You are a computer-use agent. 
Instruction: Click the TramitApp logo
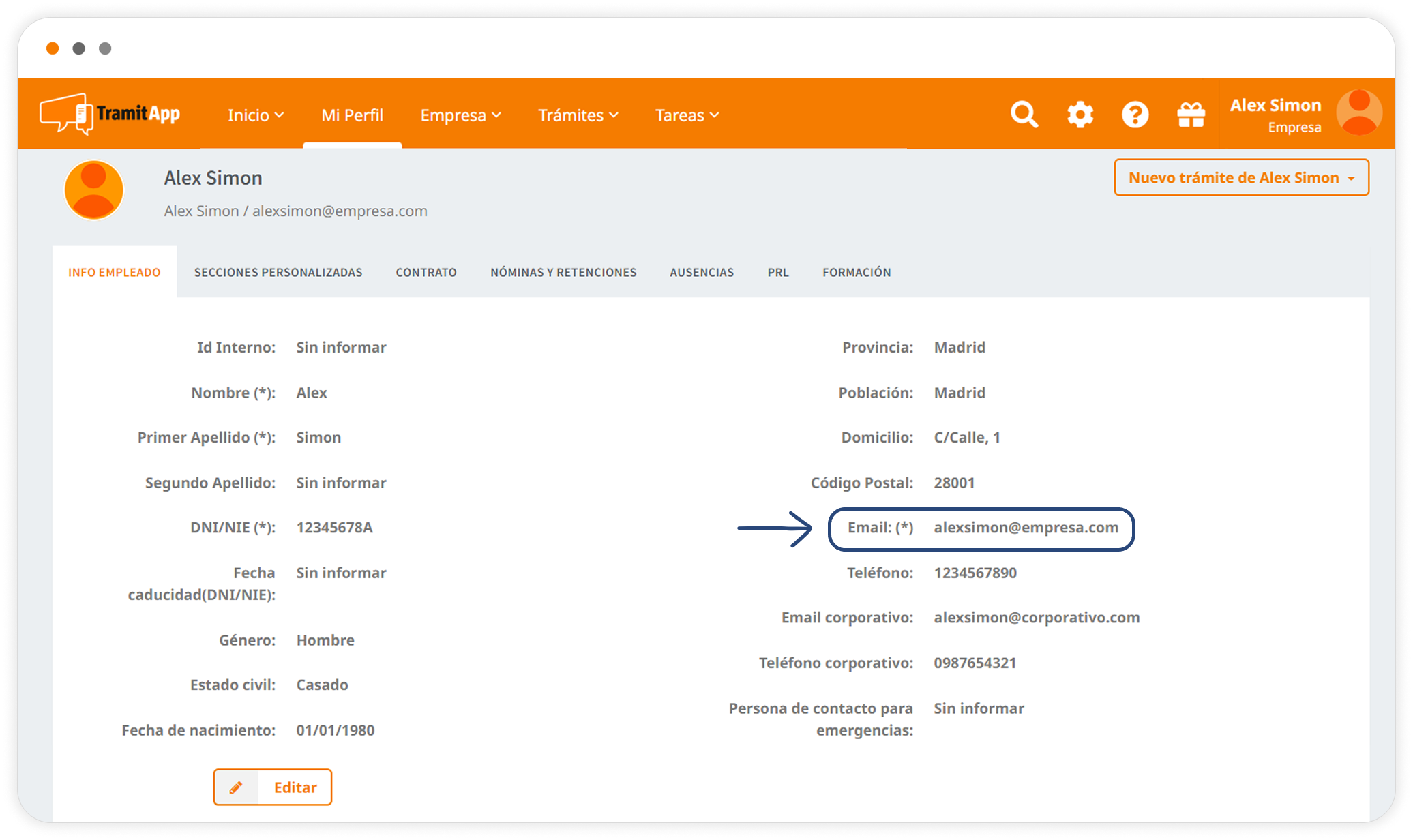pos(110,114)
